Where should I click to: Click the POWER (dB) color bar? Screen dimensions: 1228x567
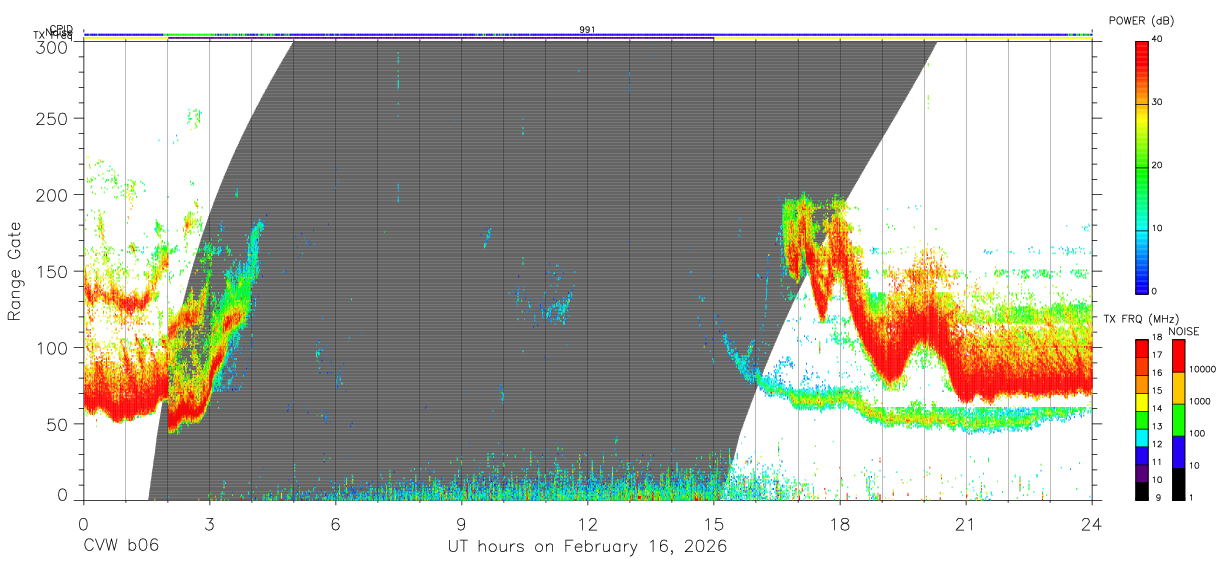[1142, 166]
